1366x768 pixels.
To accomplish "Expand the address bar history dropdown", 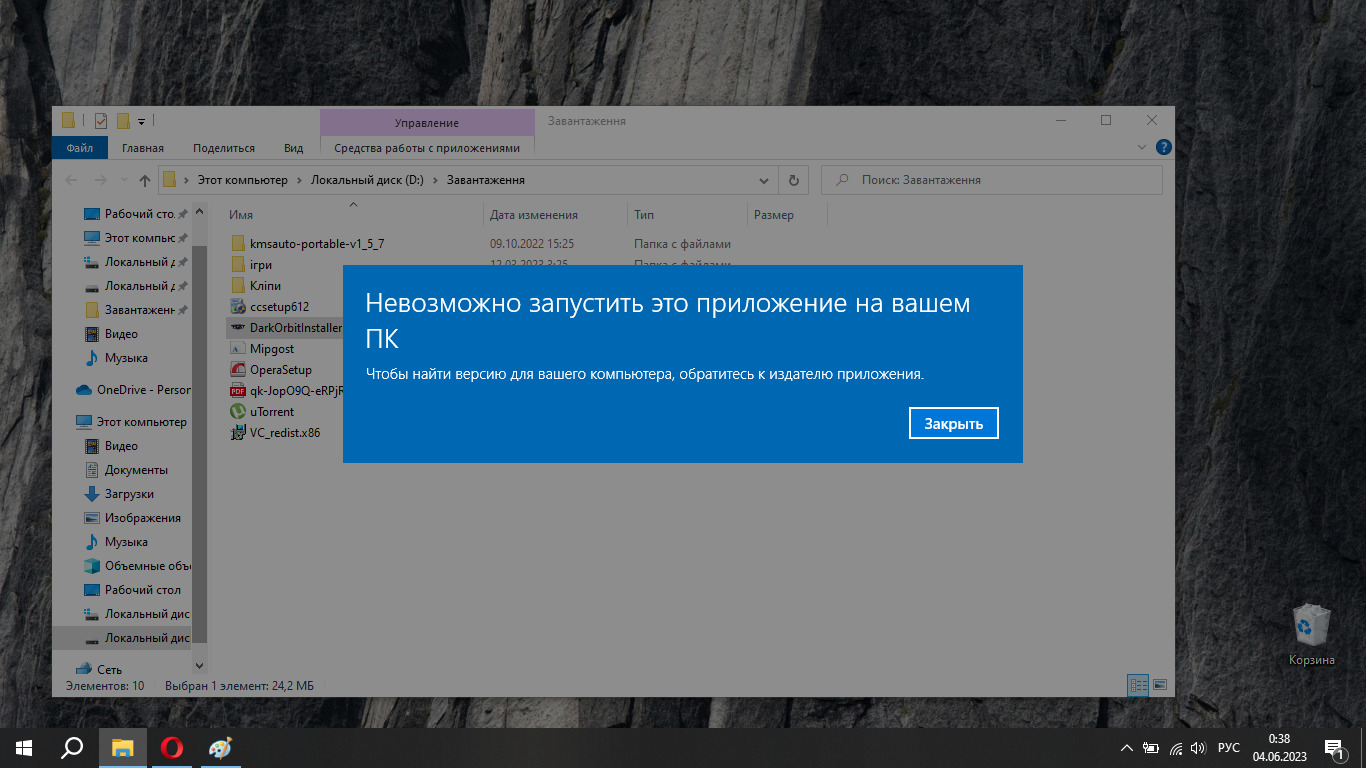I will 764,180.
